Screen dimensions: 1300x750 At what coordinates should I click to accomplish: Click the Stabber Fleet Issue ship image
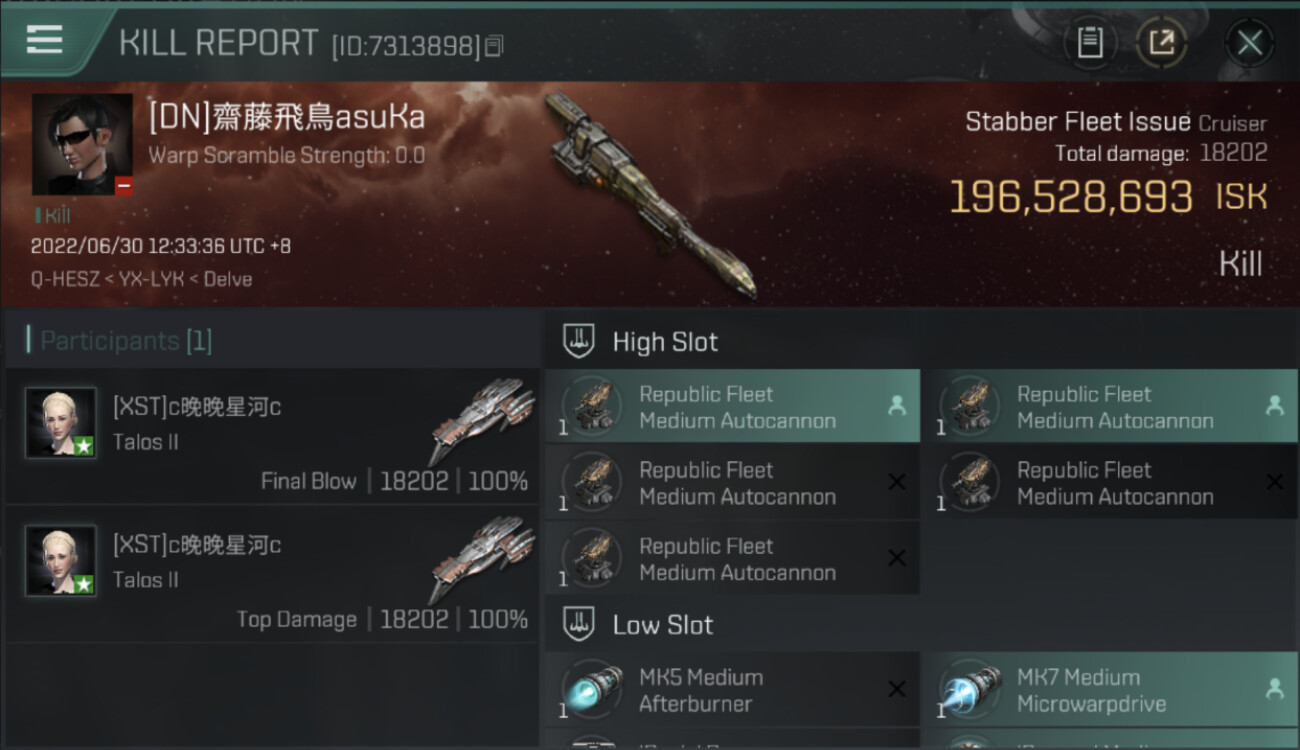pyautogui.click(x=652, y=195)
